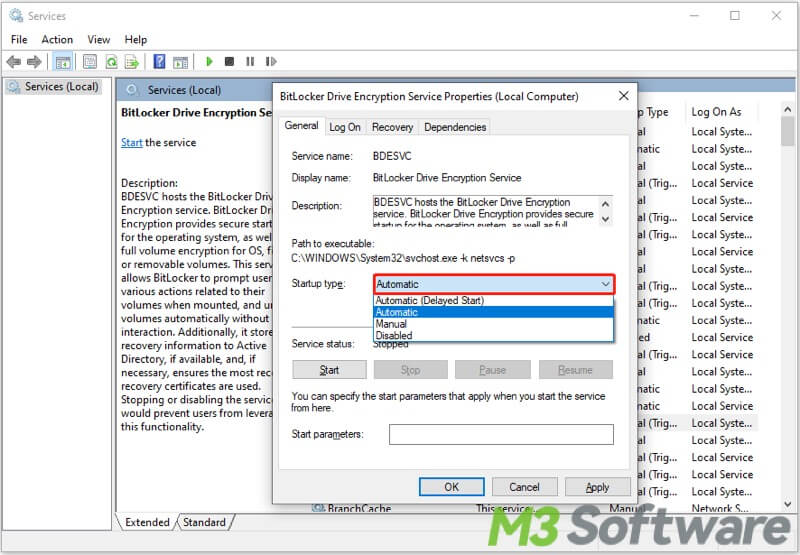Switch to the Dependencies tab
Screen dimensions: 800x555
point(455,127)
